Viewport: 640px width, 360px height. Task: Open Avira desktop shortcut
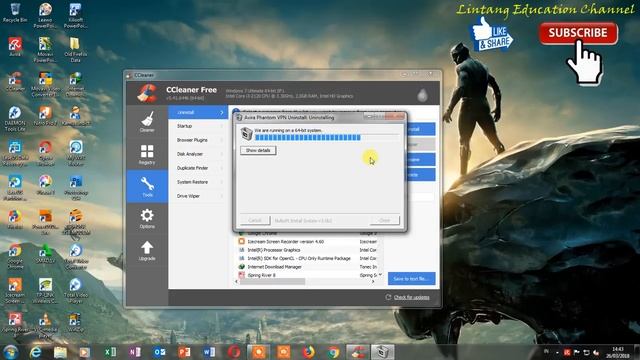pos(15,47)
